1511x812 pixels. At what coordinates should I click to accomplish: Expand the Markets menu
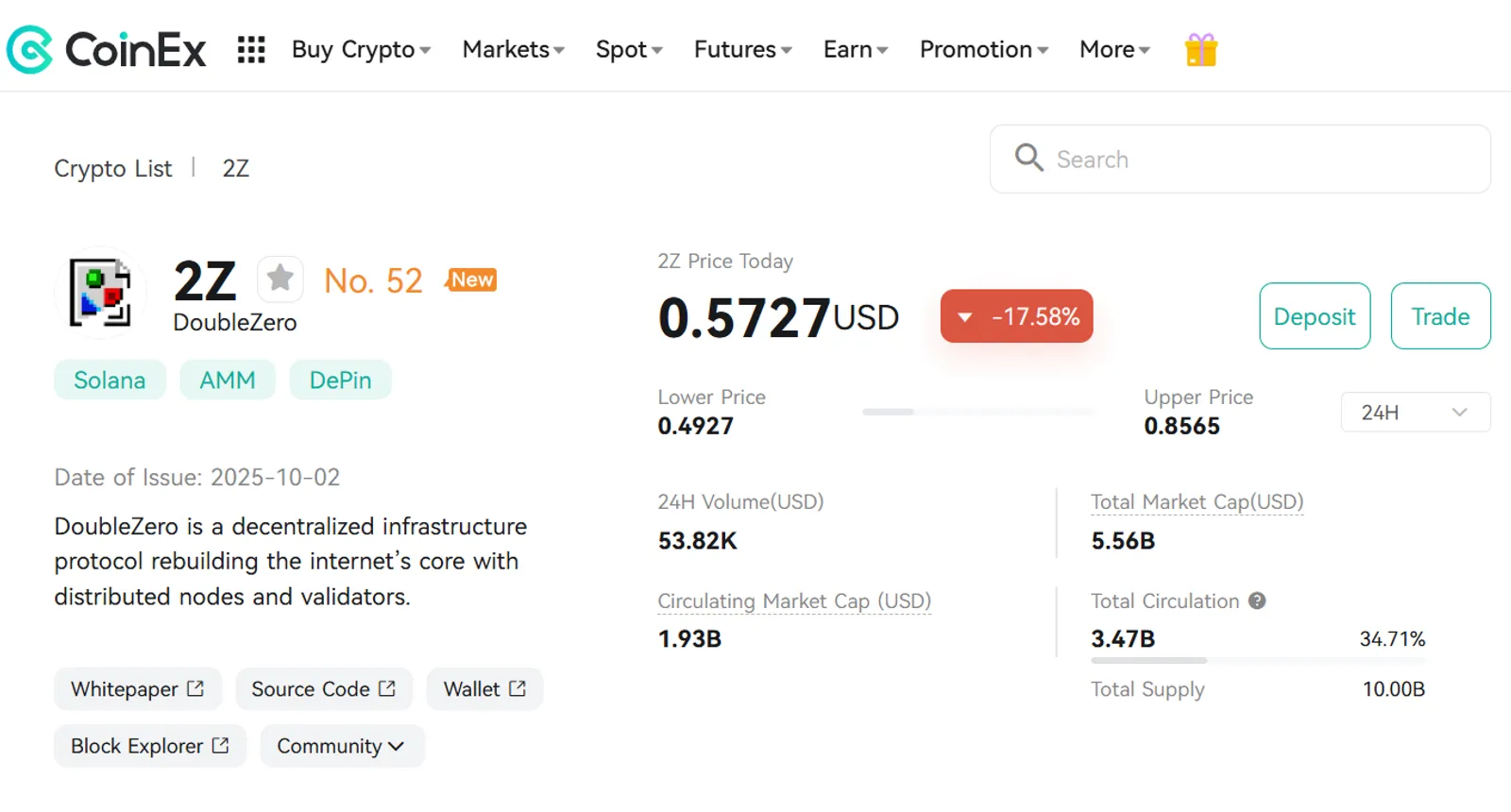click(514, 49)
